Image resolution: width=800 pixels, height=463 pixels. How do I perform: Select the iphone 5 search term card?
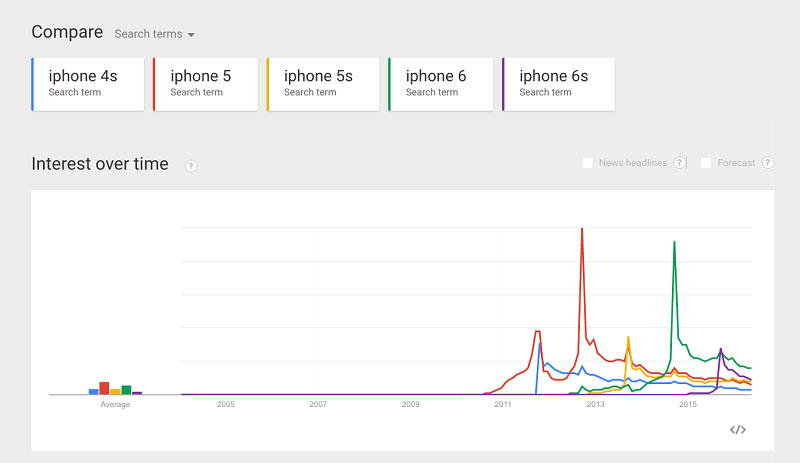coord(205,84)
